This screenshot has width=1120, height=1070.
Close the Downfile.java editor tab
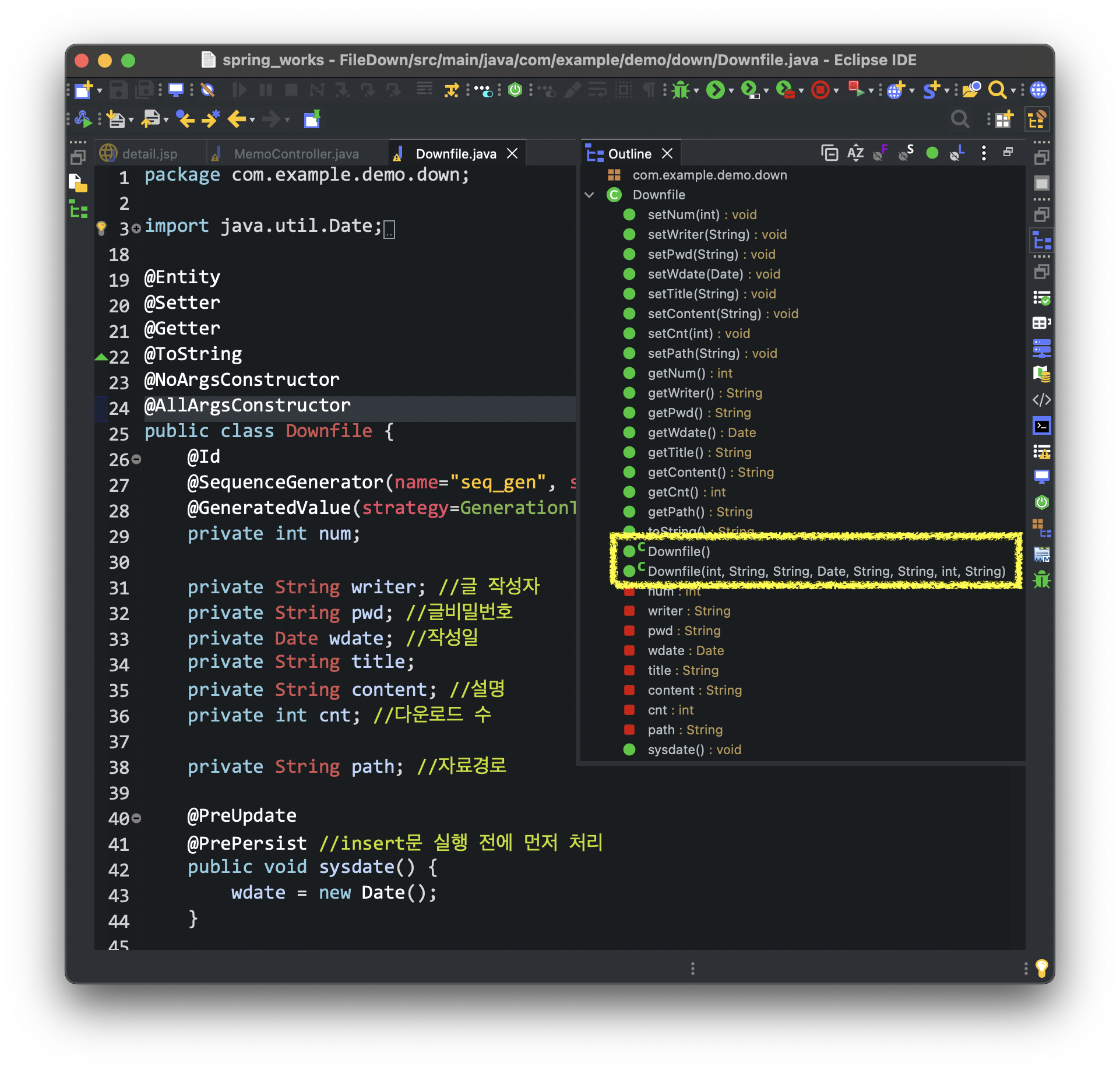tap(512, 153)
